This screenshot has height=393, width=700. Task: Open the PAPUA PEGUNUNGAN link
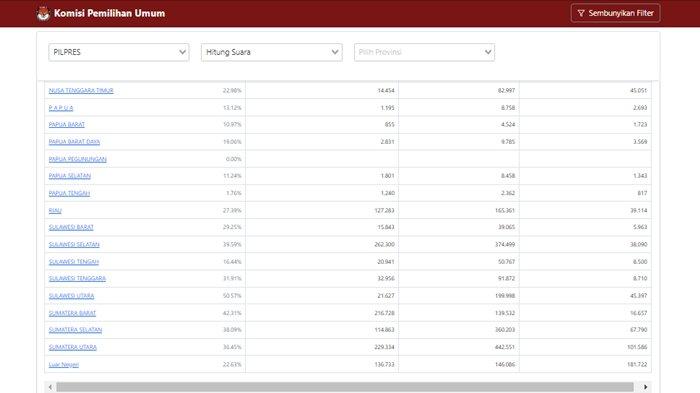tap(78, 159)
